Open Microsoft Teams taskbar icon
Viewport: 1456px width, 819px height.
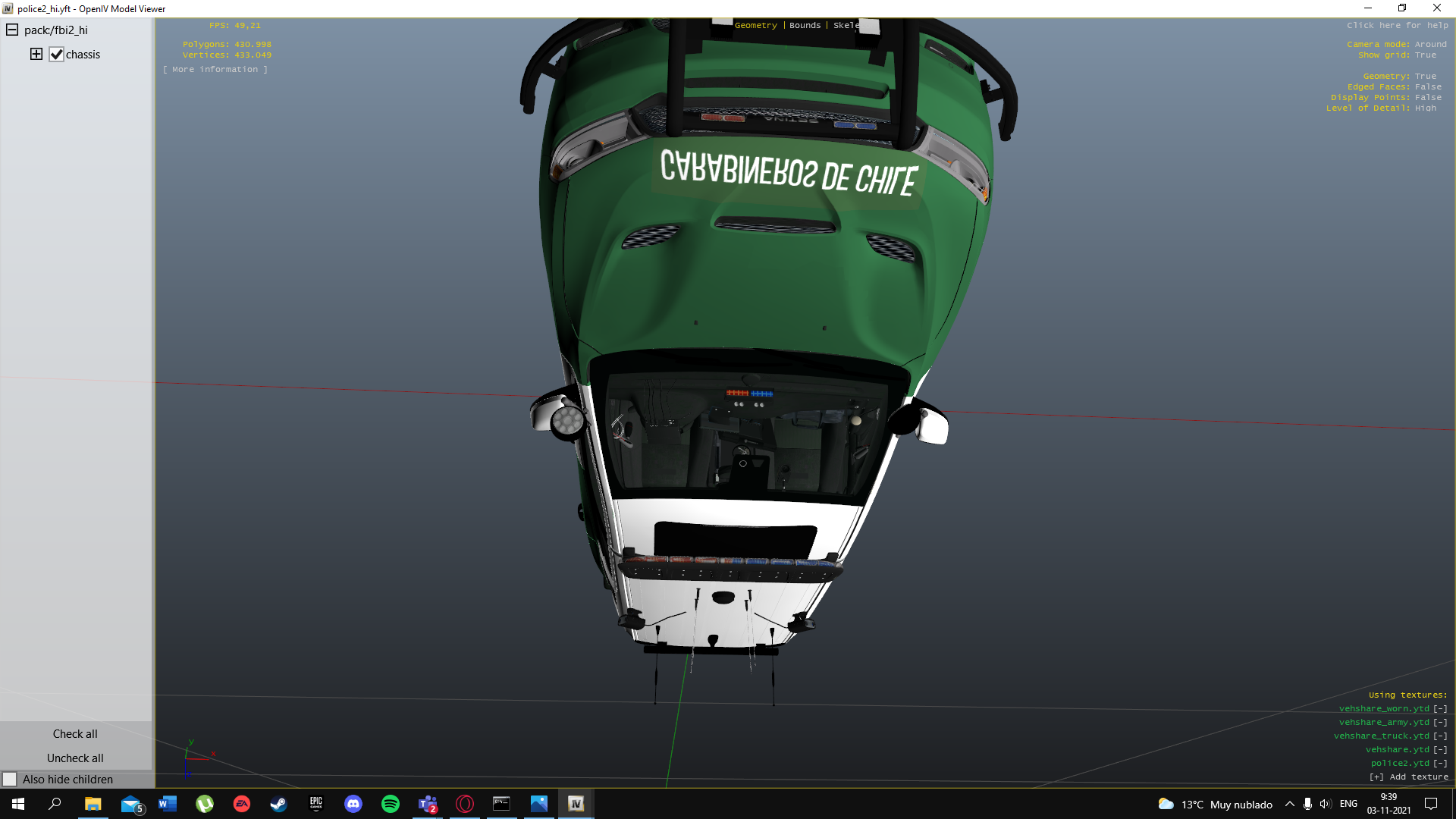pyautogui.click(x=428, y=804)
